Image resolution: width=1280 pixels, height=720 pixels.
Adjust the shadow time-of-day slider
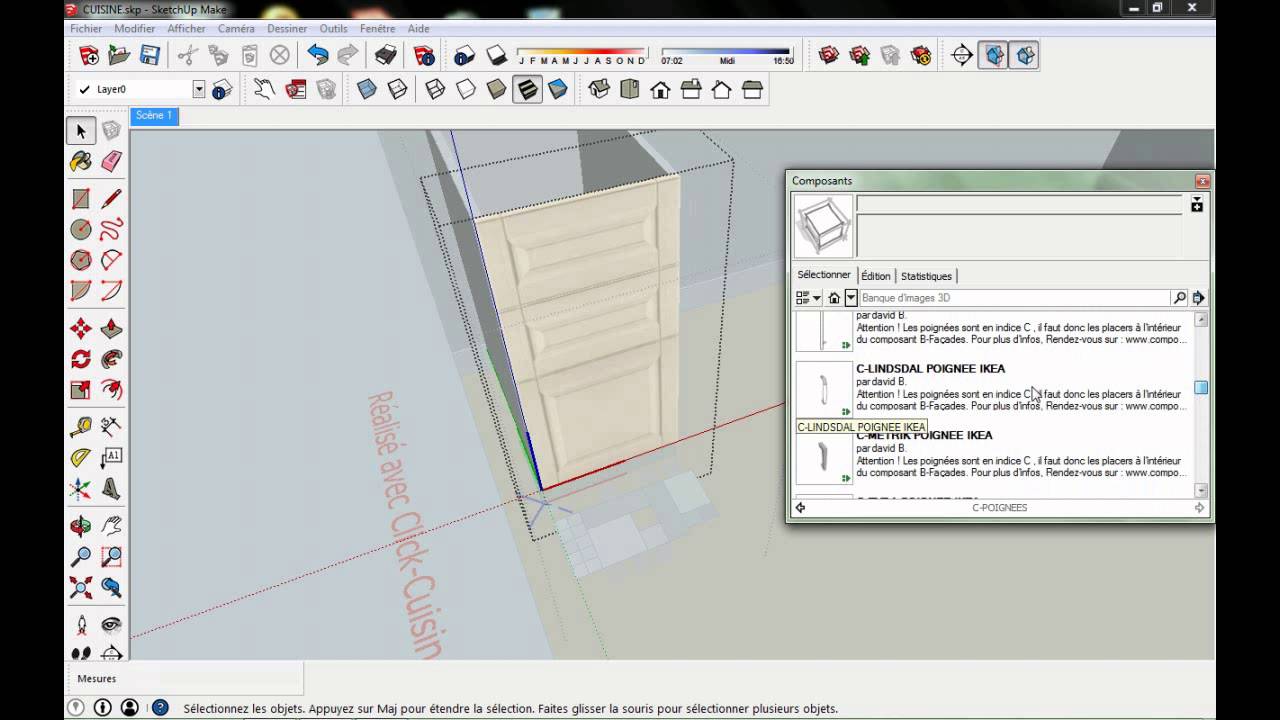point(727,53)
